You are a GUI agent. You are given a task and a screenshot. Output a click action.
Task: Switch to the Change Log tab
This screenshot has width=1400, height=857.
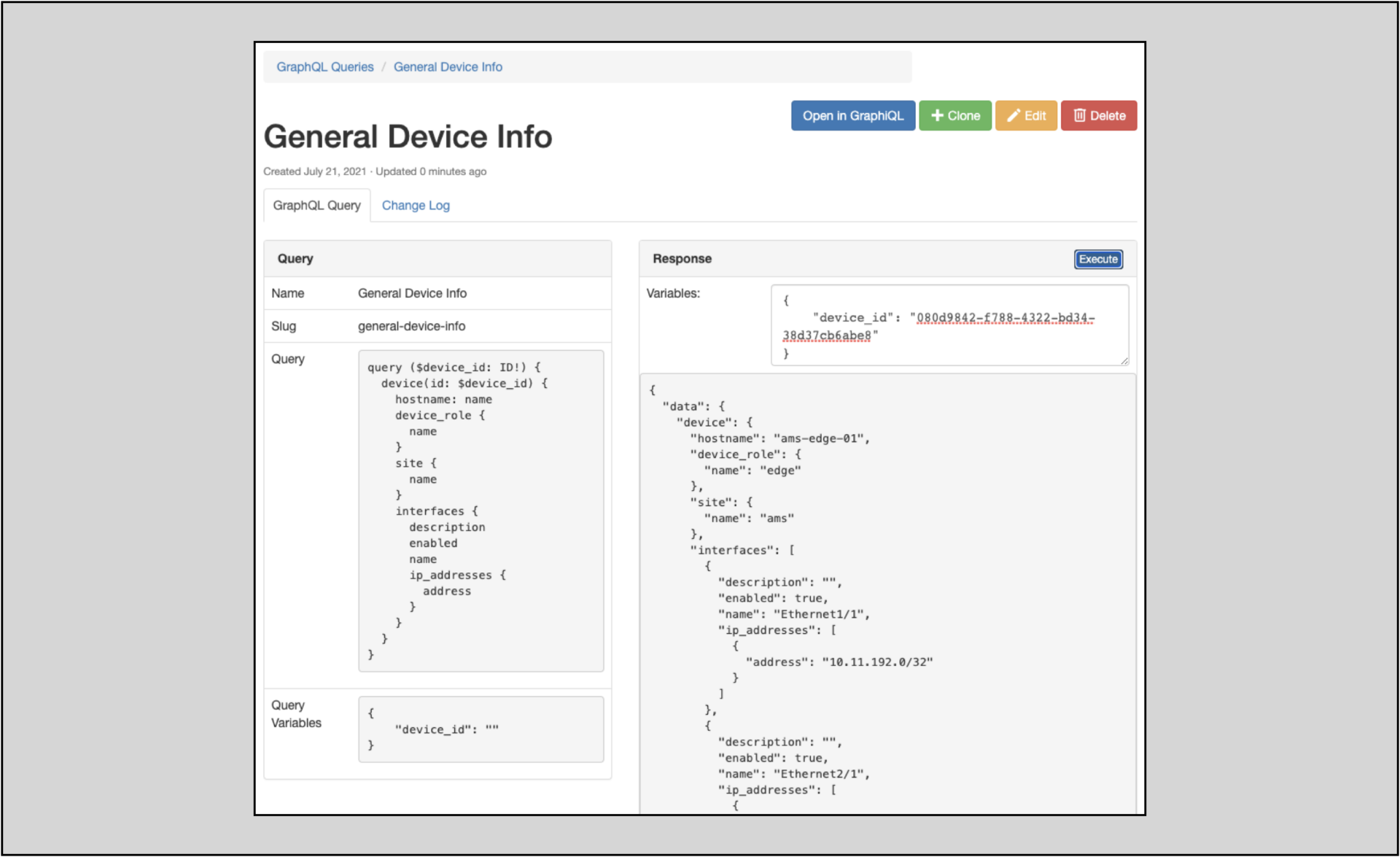point(415,205)
